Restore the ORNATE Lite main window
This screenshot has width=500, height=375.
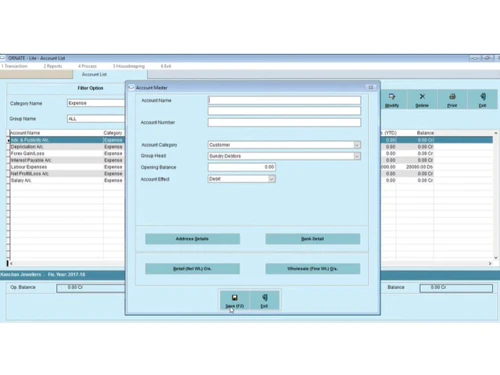(x=487, y=58)
